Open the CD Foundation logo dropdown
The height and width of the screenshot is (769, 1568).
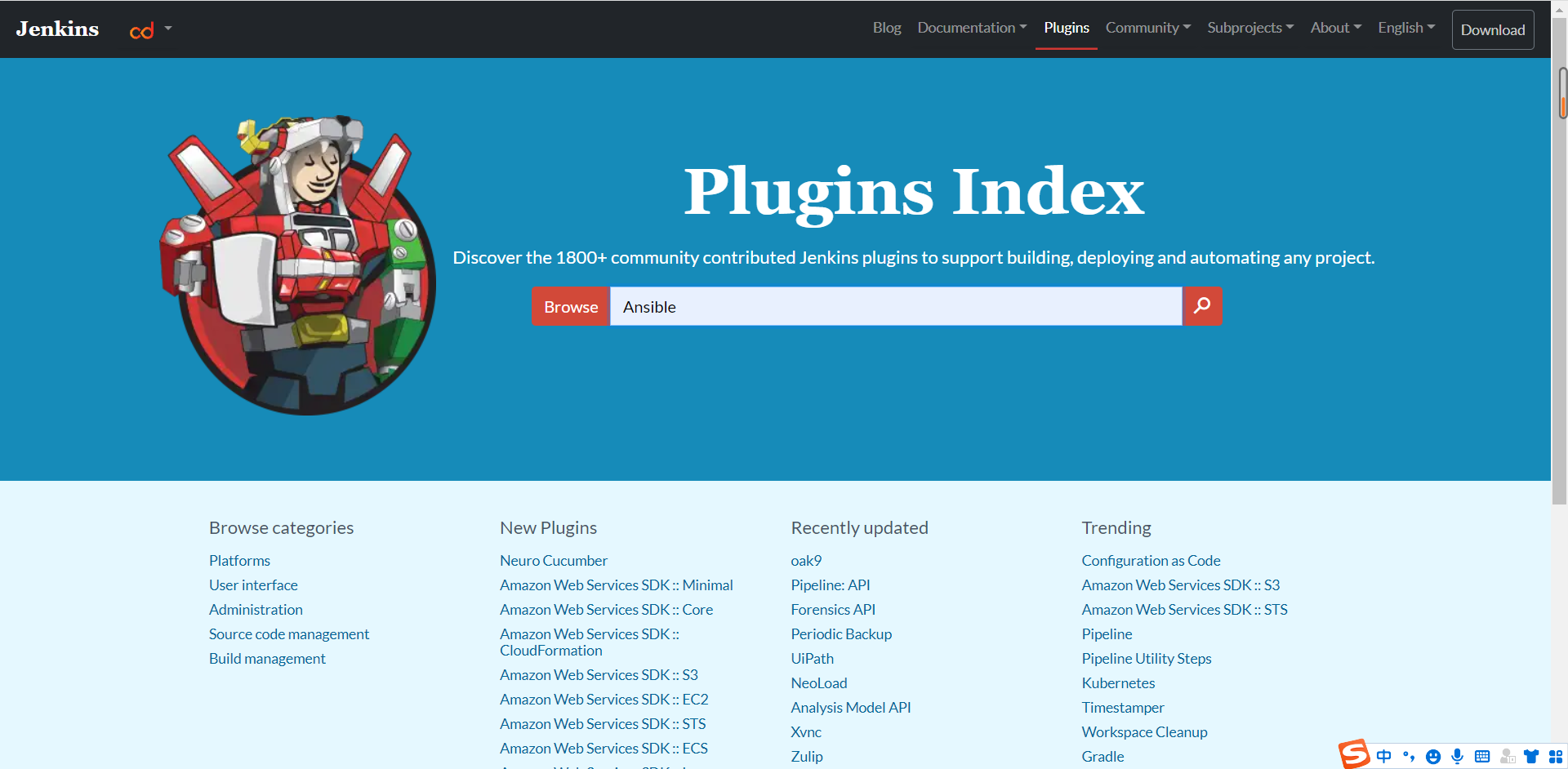pos(151,30)
